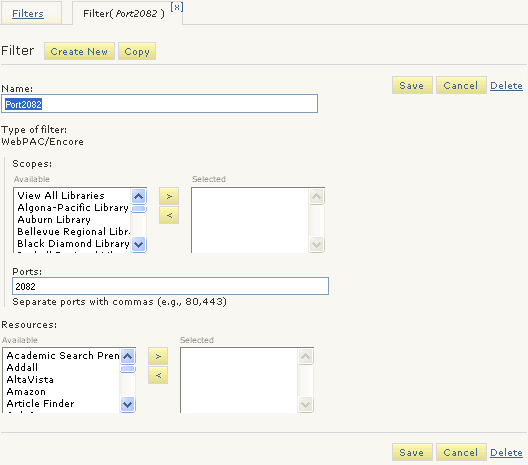Click the top Save button
Image resolution: width=528 pixels, height=465 pixels.
412,85
